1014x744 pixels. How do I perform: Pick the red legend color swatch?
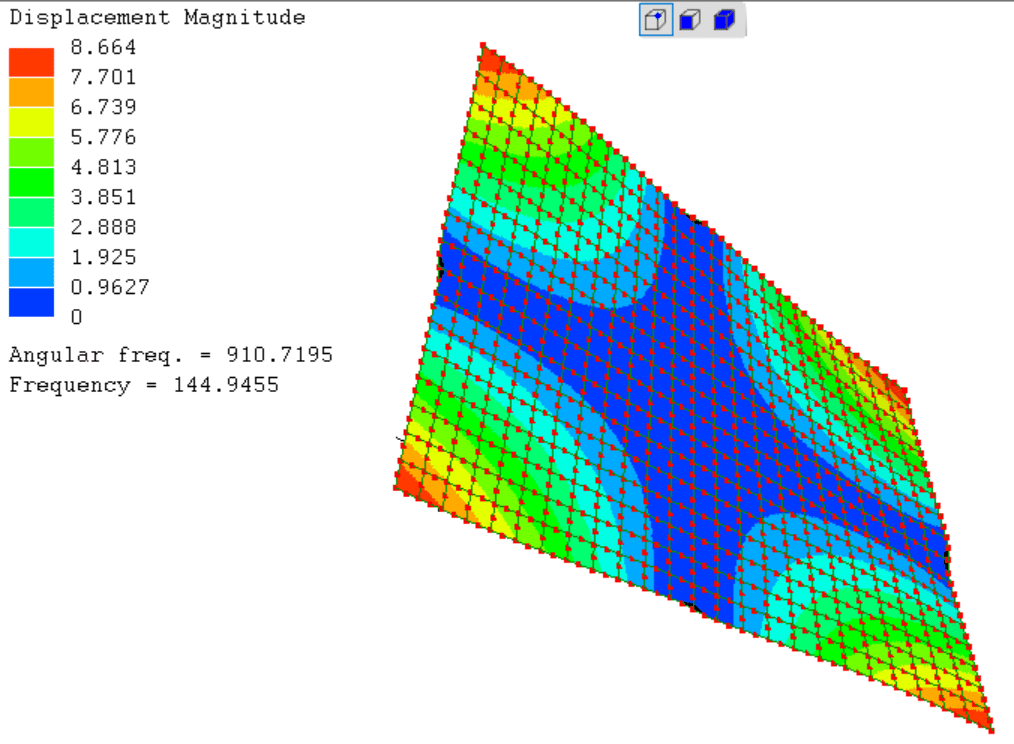coord(31,62)
